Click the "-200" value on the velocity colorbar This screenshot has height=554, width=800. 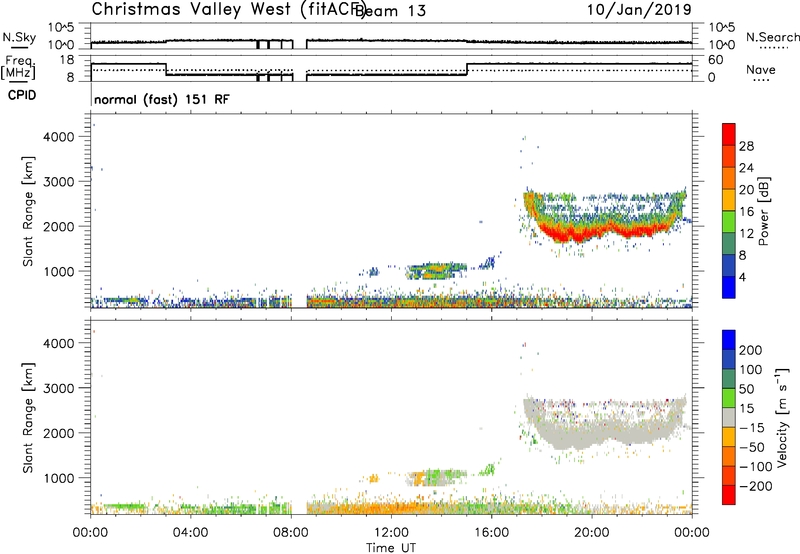(x=756, y=486)
